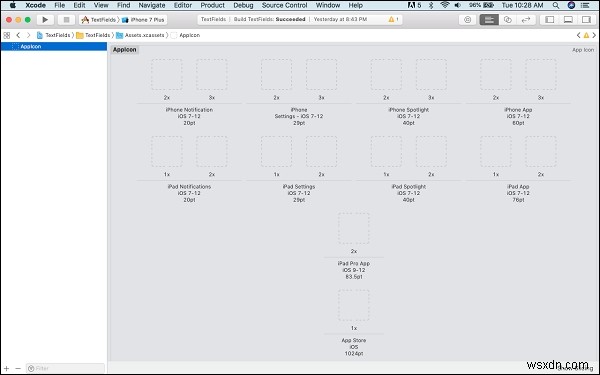Select iPhone App 60pt 3x slot
Viewport: 600px width, 375px height.
pos(541,74)
